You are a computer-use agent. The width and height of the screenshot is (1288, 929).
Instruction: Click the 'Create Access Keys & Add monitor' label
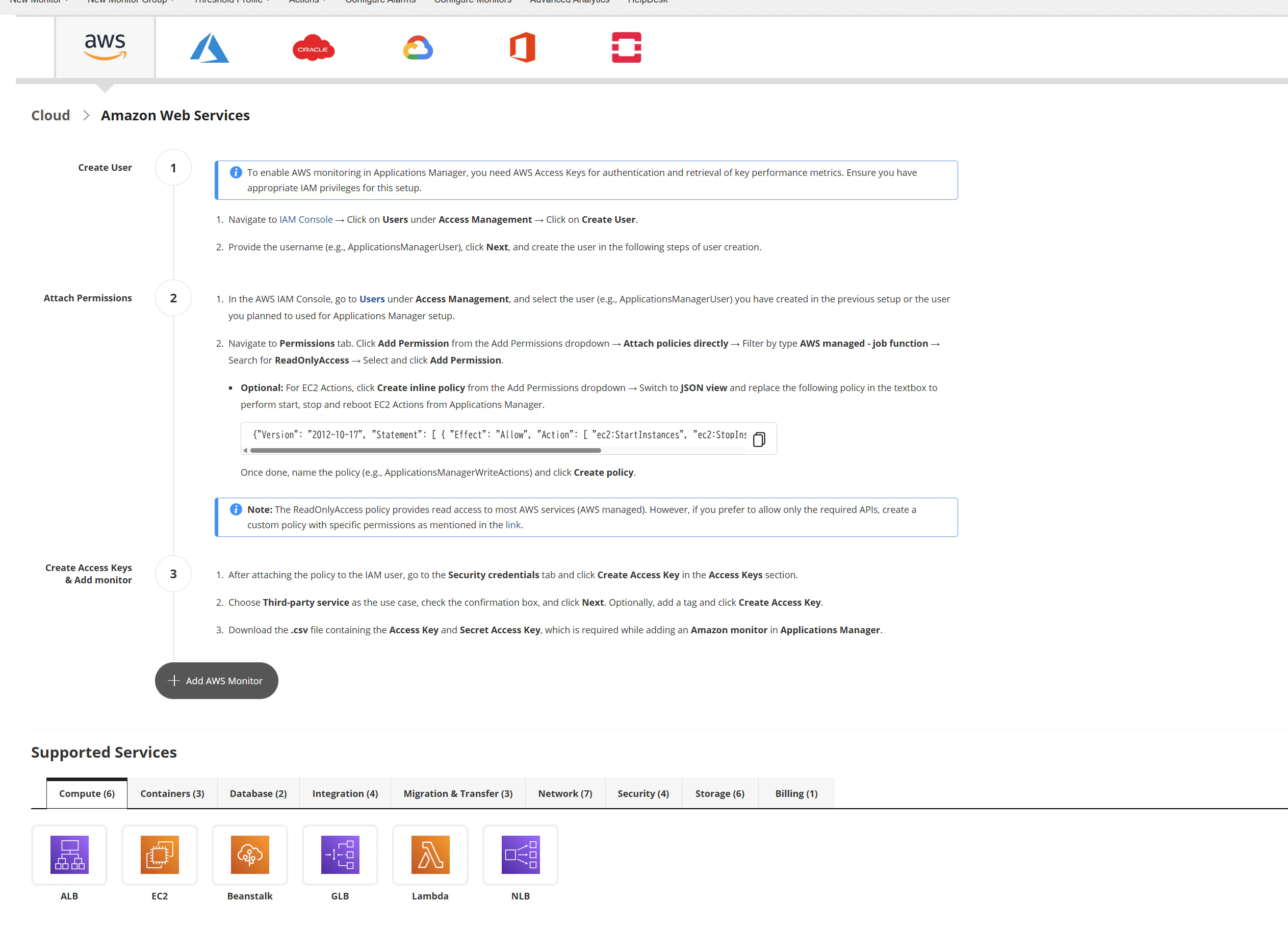(x=89, y=574)
